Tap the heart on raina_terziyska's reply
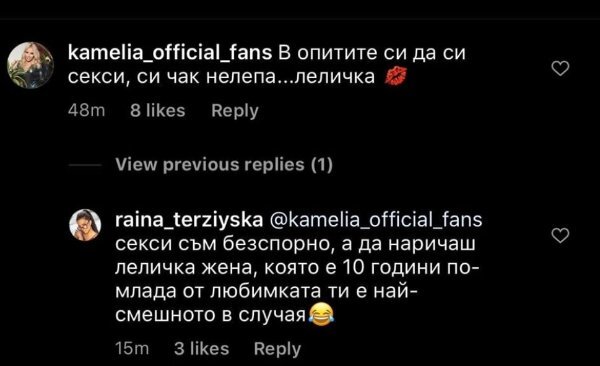Image resolution: width=600 pixels, height=366 pixels. pyautogui.click(x=560, y=235)
